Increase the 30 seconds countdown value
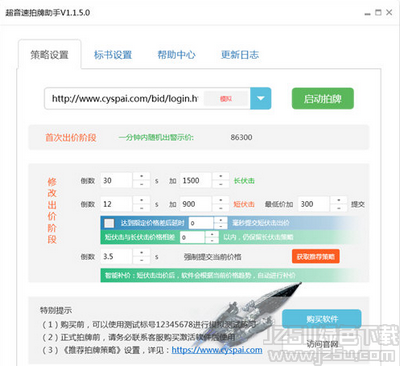The width and height of the screenshot is (400, 366). (x=142, y=176)
